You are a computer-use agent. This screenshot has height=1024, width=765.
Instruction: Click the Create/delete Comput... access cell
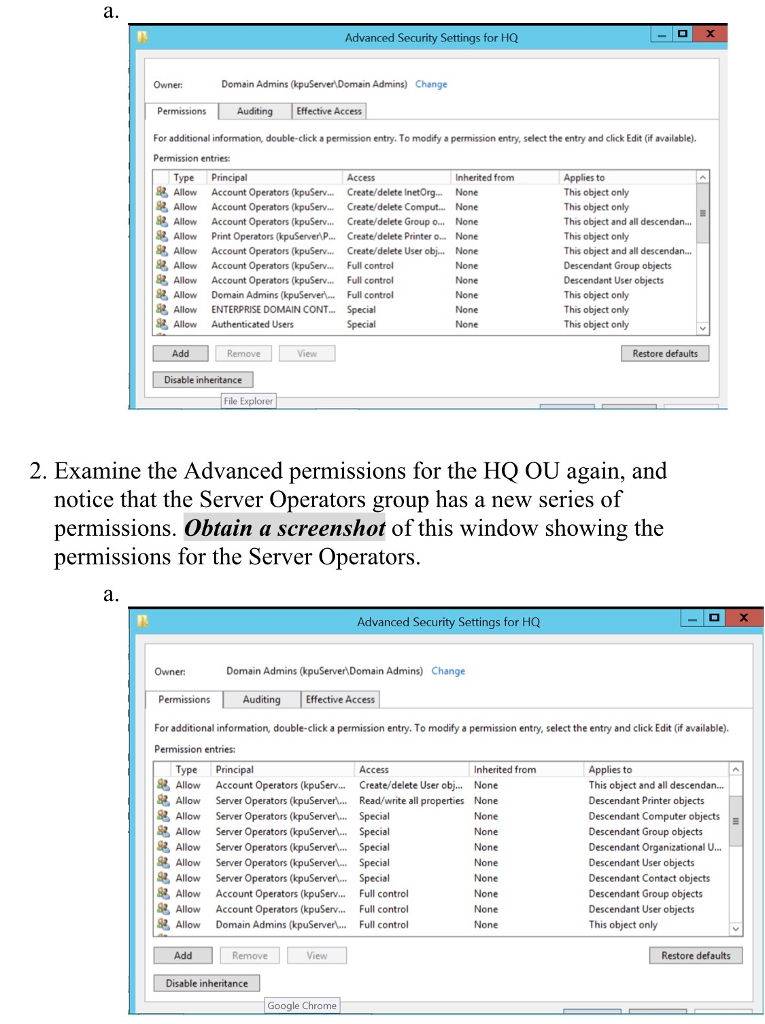click(x=396, y=206)
